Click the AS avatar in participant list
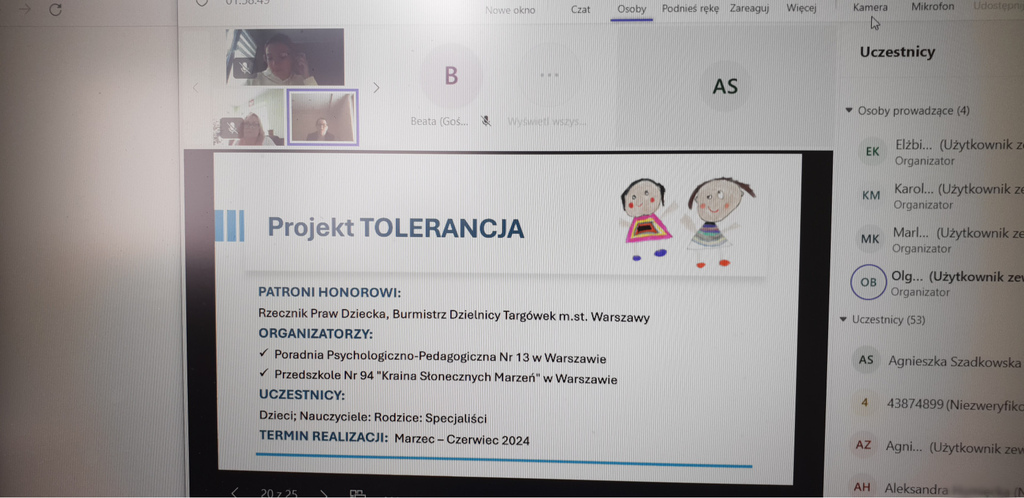This screenshot has height=498, width=1024. pyautogui.click(x=866, y=361)
